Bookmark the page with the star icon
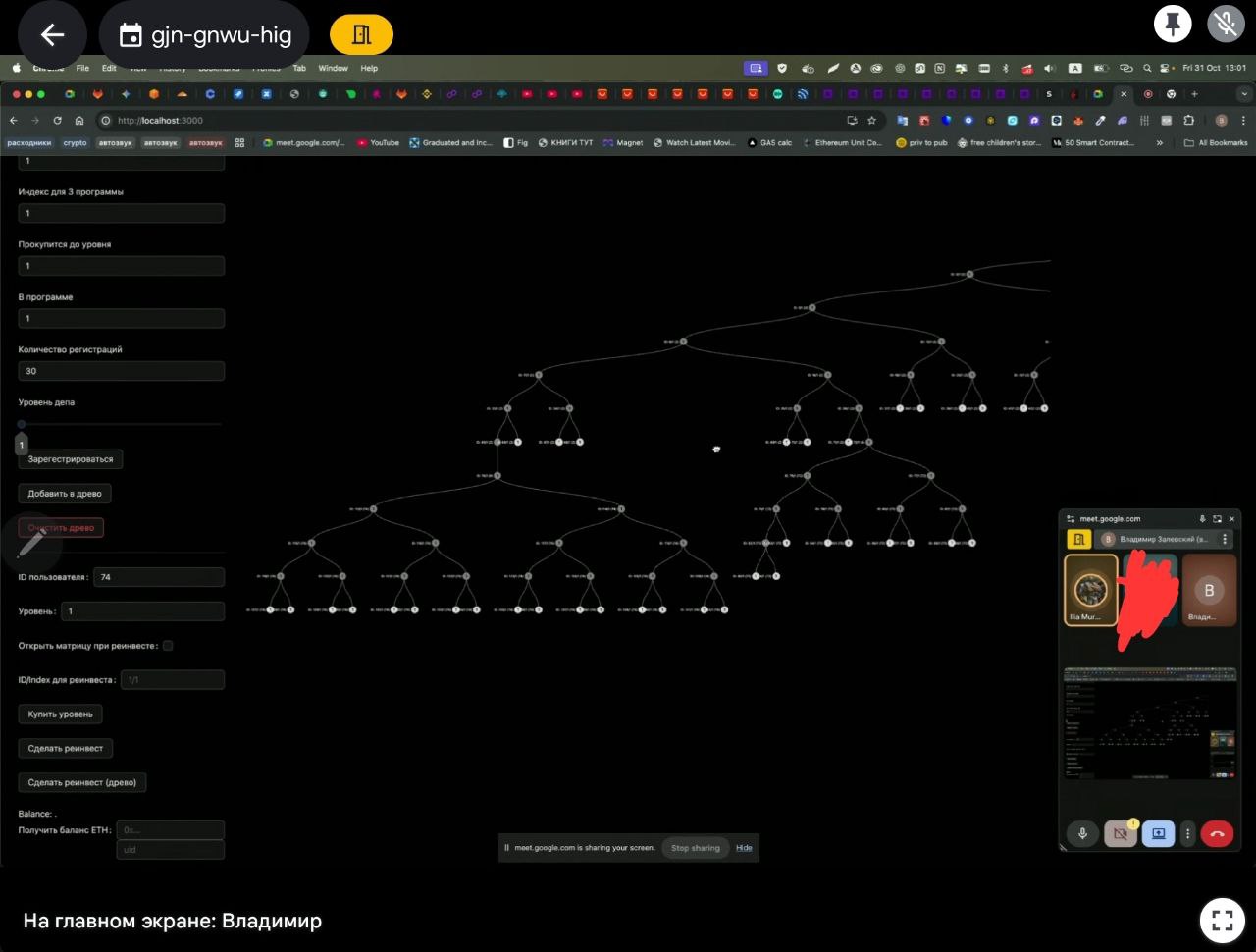The image size is (1256, 952). click(x=871, y=121)
